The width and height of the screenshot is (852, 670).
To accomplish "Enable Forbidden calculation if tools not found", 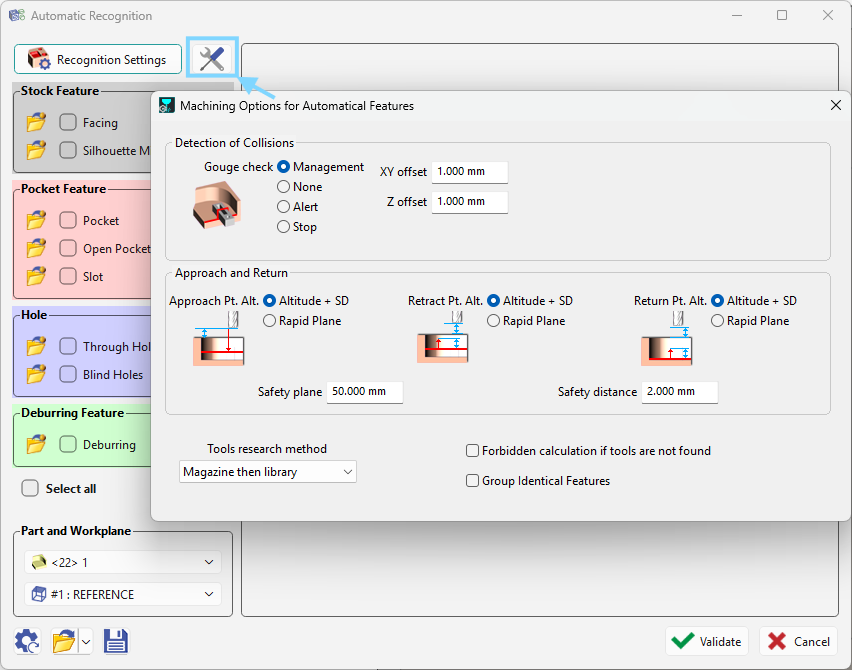I will click(473, 451).
